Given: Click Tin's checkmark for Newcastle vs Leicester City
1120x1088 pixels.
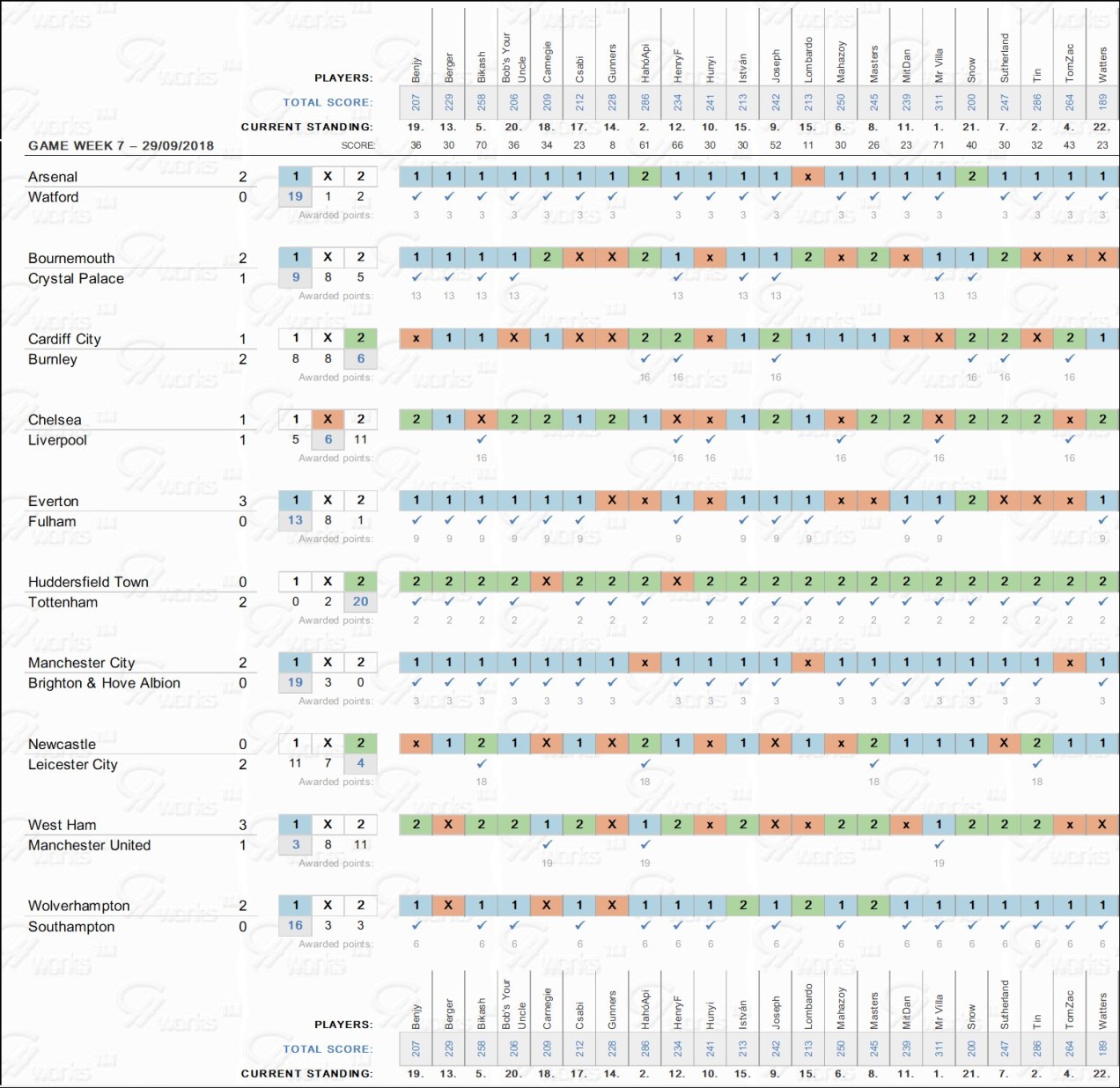Looking at the screenshot, I should [1037, 763].
